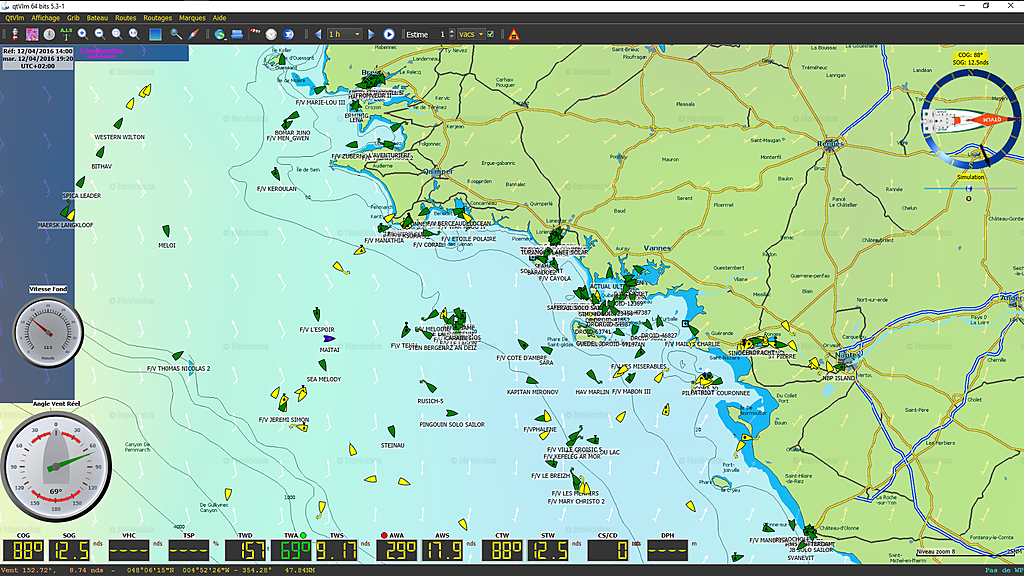Click the windsock icon

pos(255,34)
